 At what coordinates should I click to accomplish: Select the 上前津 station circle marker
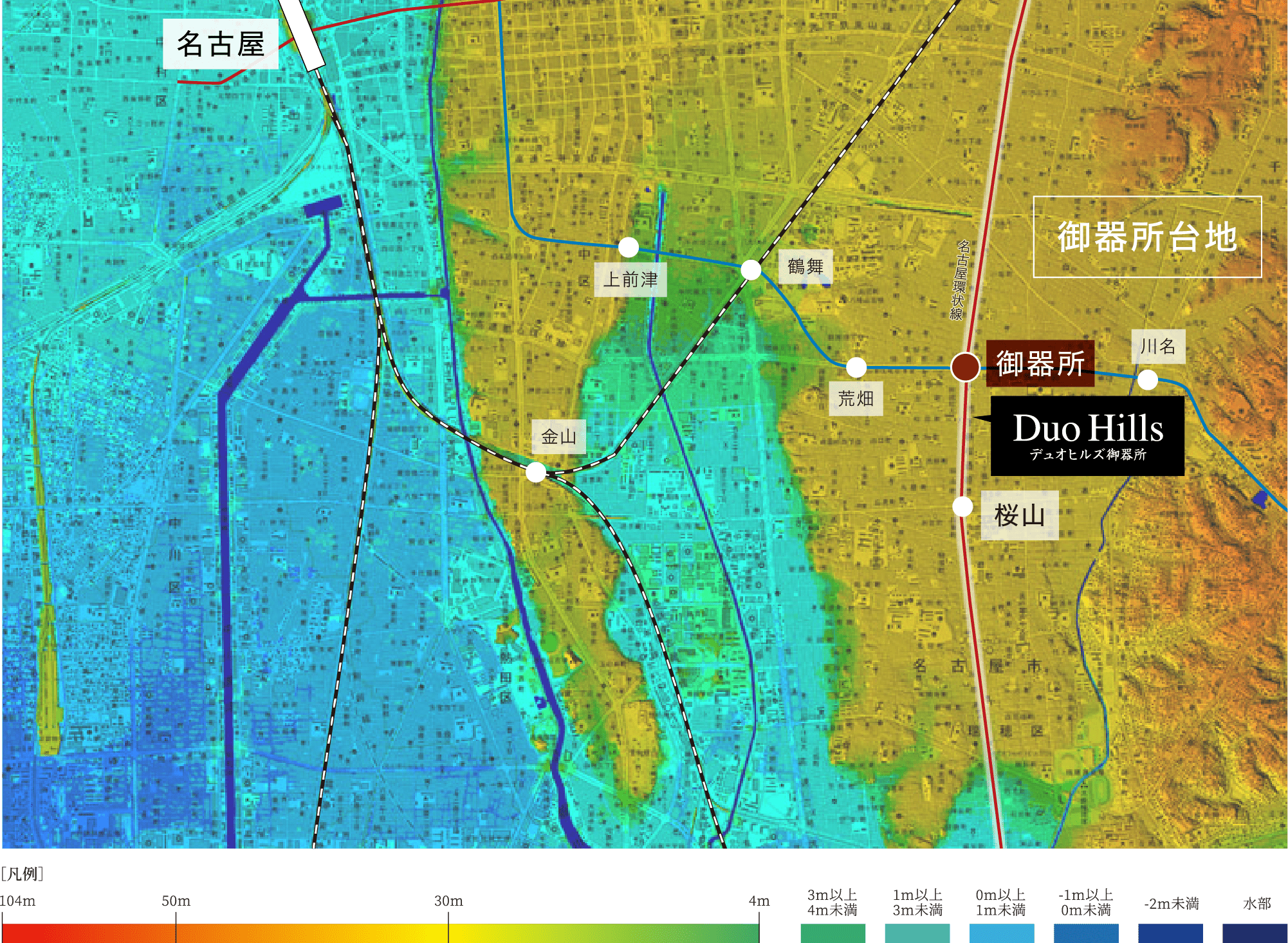coord(629,247)
